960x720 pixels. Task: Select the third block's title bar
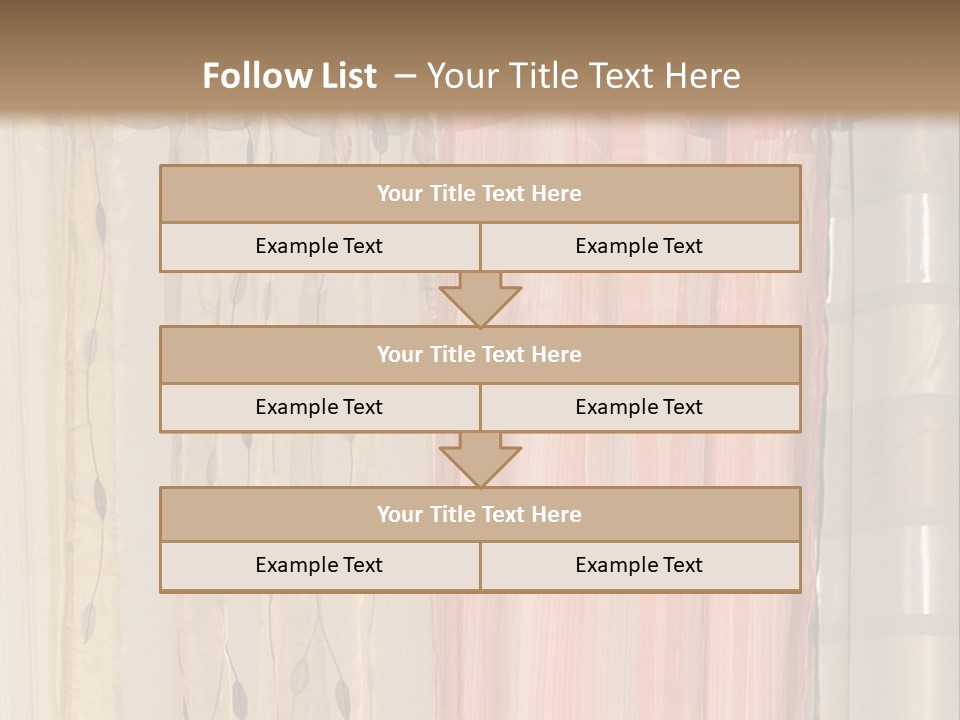(x=480, y=514)
